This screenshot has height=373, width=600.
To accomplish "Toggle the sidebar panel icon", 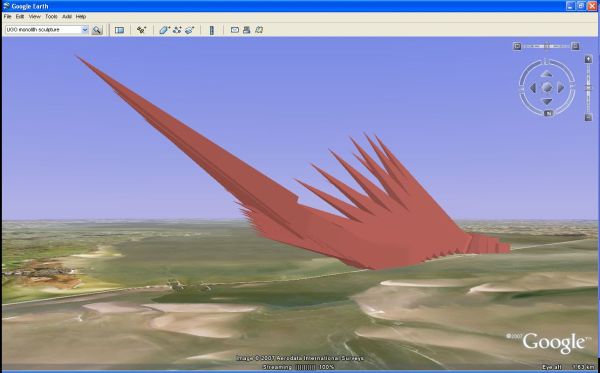I will click(x=119, y=30).
